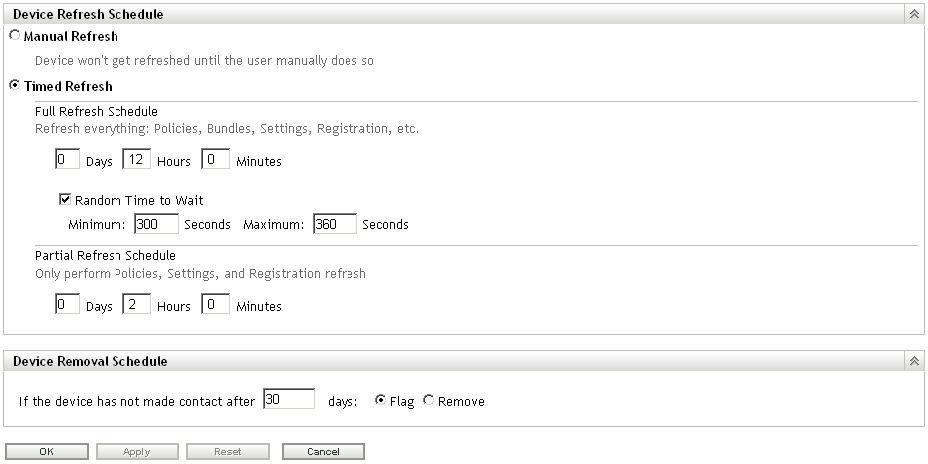Screen dimensions: 928x464
Task: Click the Device Removal Schedule header title
Action: [90, 361]
